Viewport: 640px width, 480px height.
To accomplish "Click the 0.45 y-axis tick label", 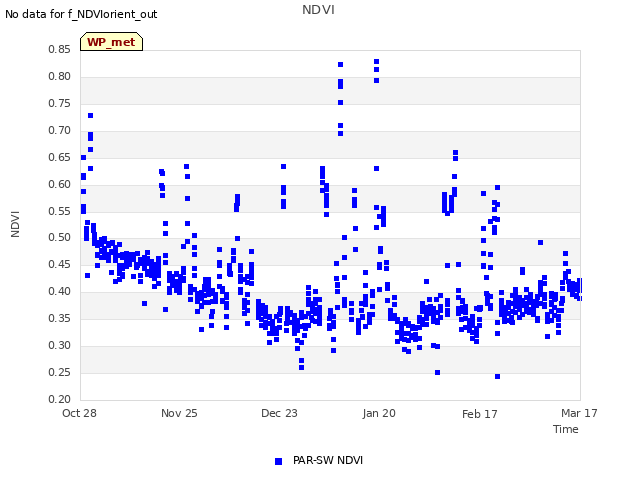I will [59, 264].
